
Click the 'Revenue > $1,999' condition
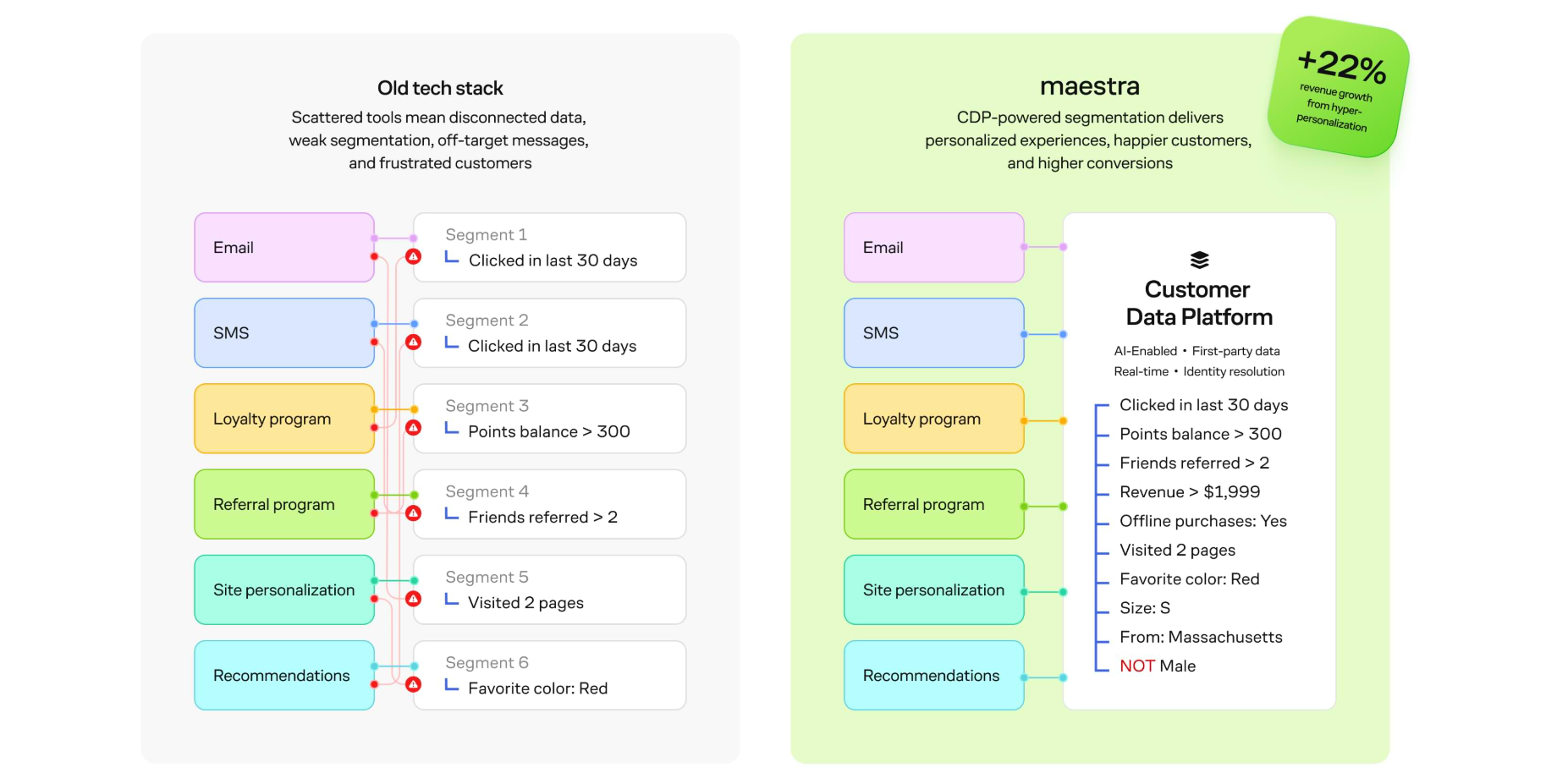[x=1190, y=492]
